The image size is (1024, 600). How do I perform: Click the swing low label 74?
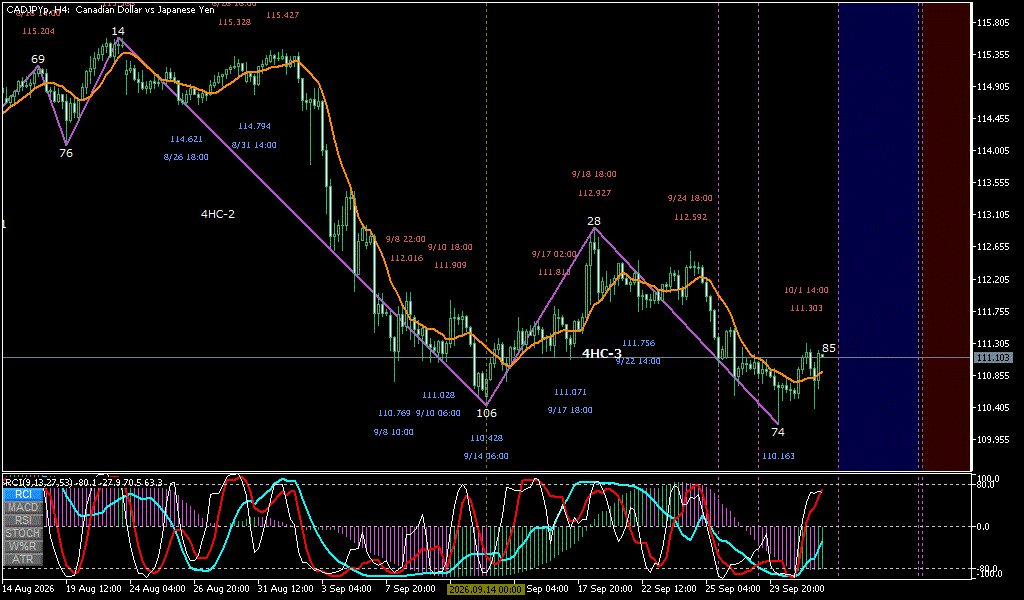[x=778, y=432]
